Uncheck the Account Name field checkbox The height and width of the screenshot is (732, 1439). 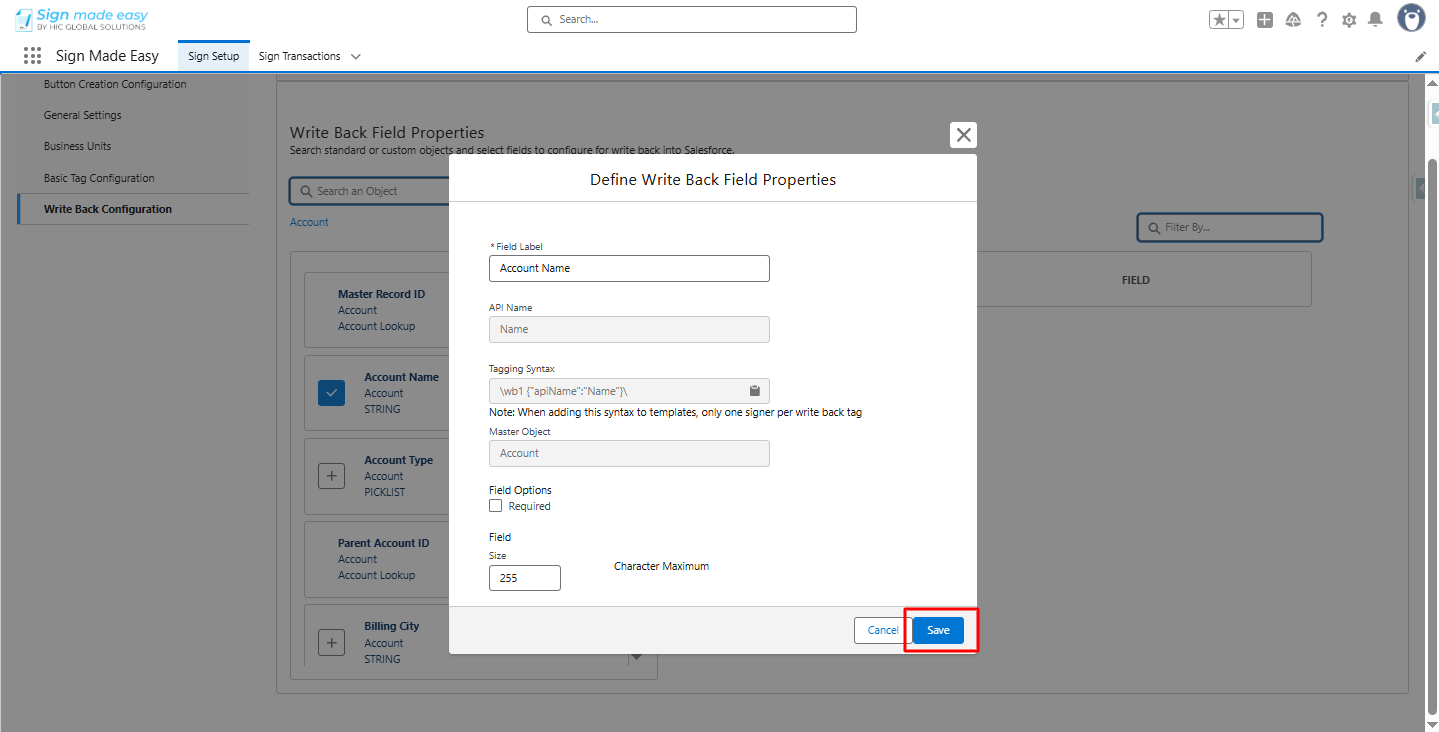click(x=332, y=393)
